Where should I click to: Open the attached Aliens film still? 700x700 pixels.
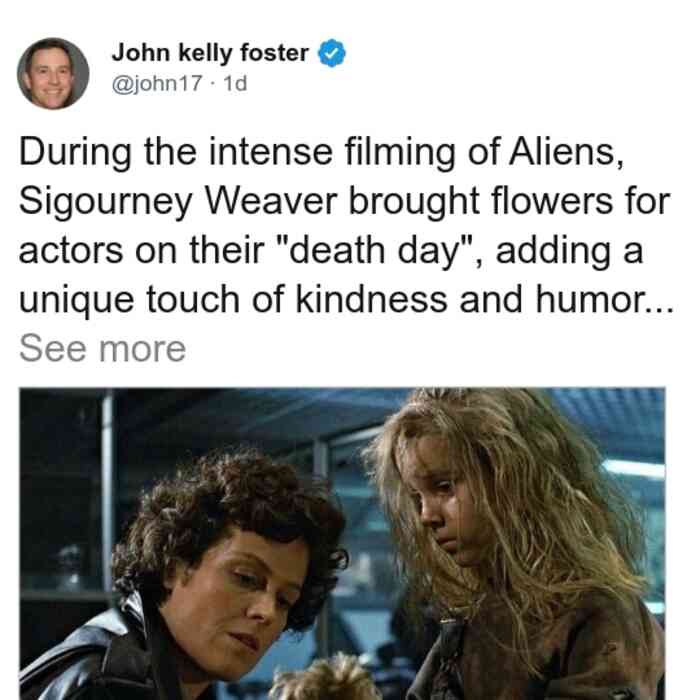pos(342,544)
